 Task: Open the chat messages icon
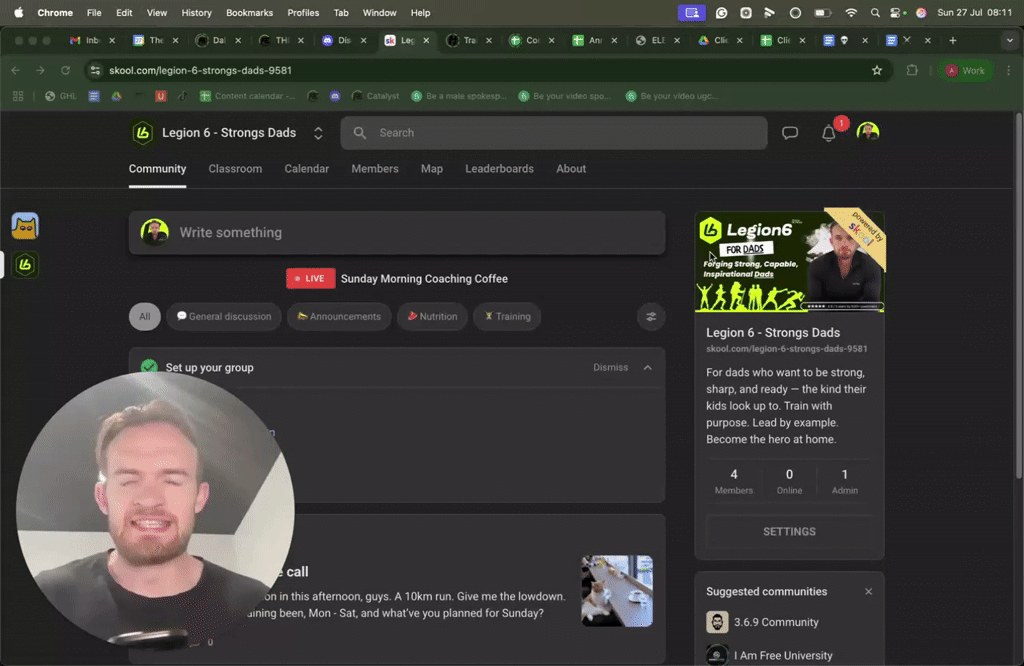pyautogui.click(x=790, y=133)
